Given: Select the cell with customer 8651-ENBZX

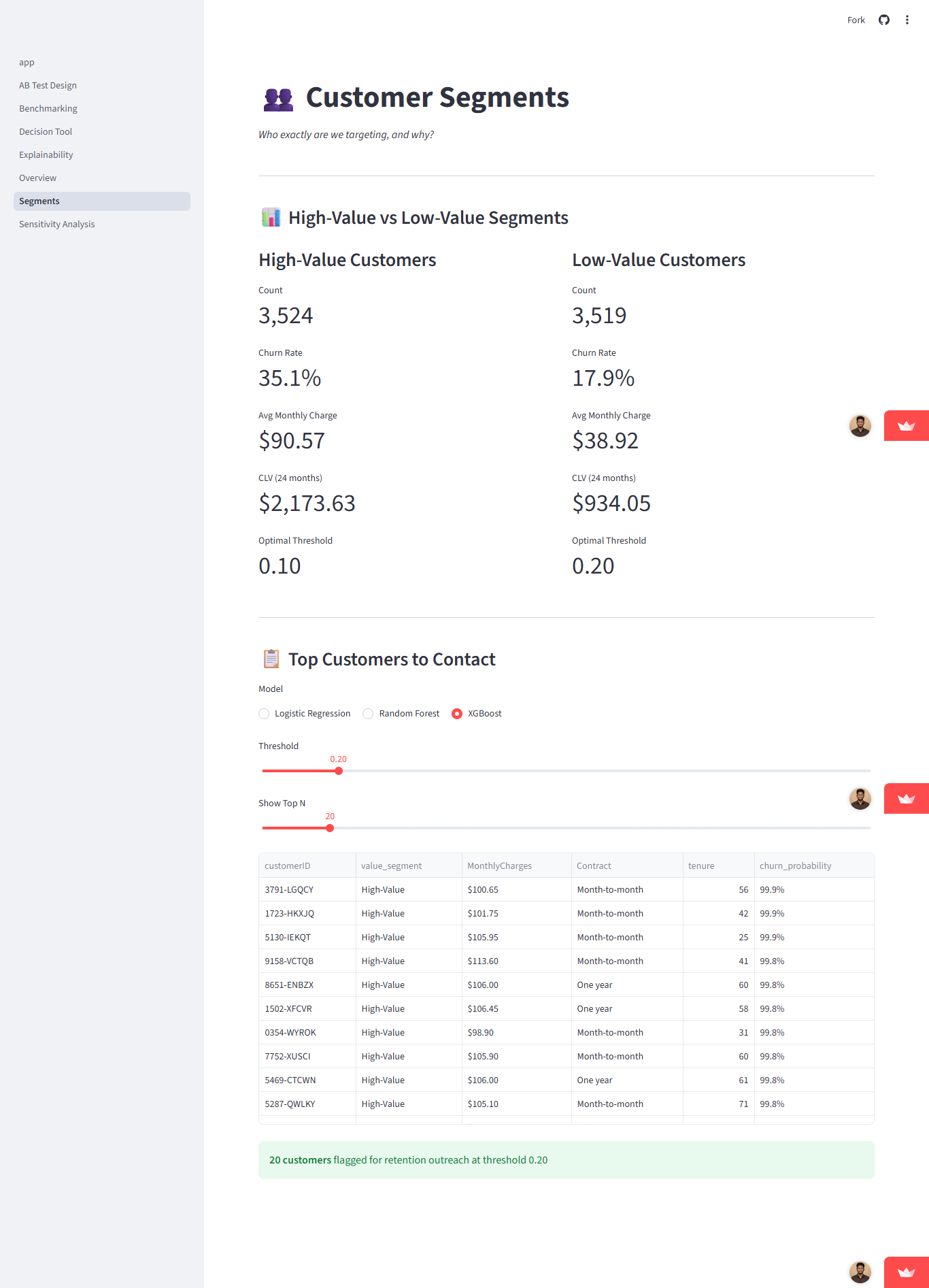Looking at the screenshot, I should pyautogui.click(x=307, y=985).
